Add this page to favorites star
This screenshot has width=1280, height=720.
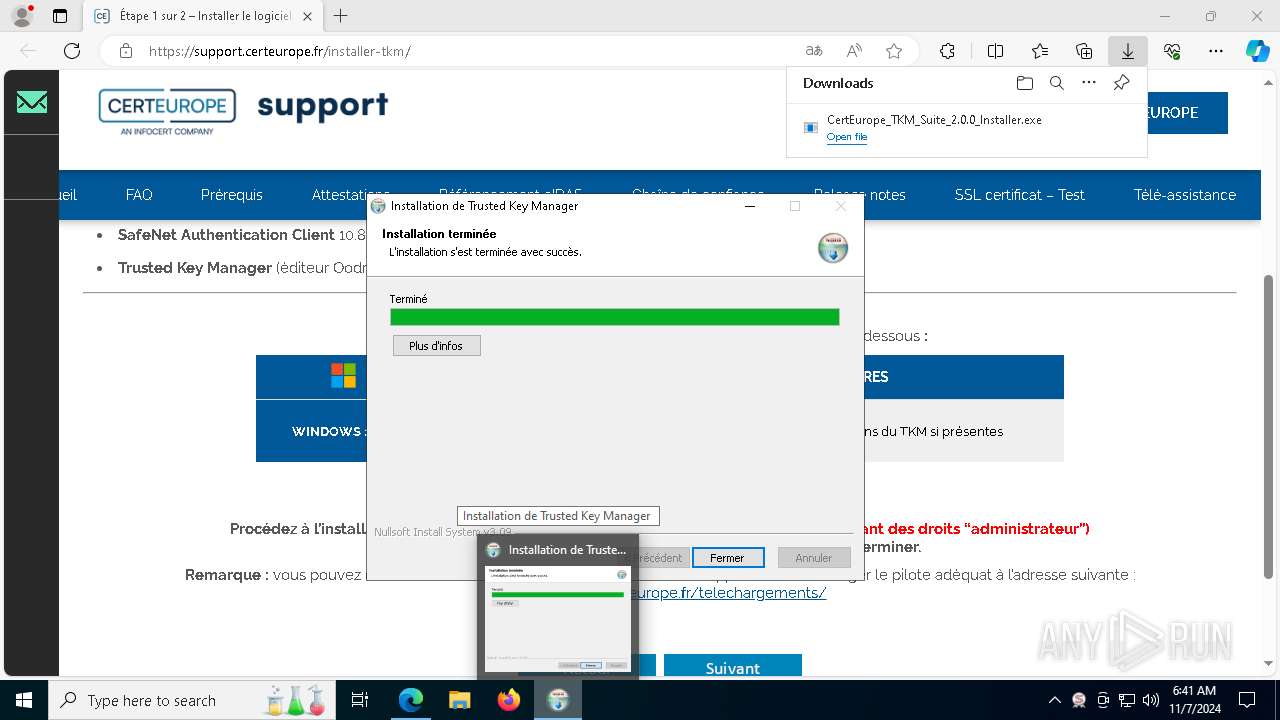(x=894, y=51)
